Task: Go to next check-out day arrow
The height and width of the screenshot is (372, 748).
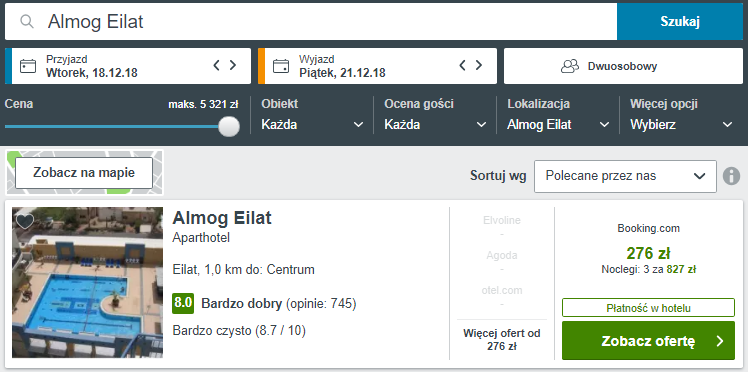Action: click(478, 65)
